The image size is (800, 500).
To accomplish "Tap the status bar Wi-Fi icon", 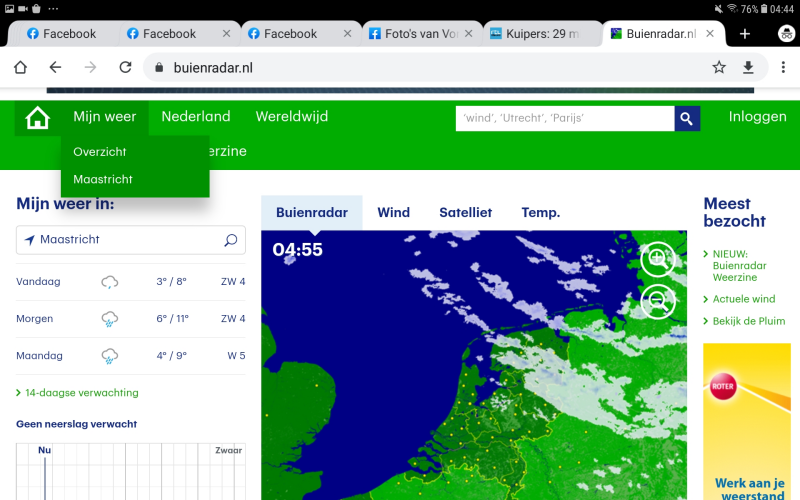I will coord(733,8).
